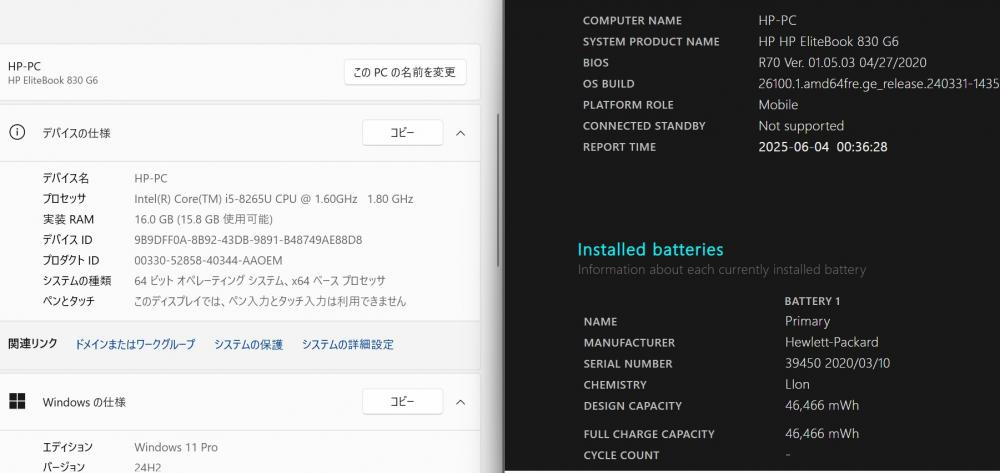Select the design capacity value 46,466 mWh
The height and width of the screenshot is (473, 1000).
[x=822, y=405]
